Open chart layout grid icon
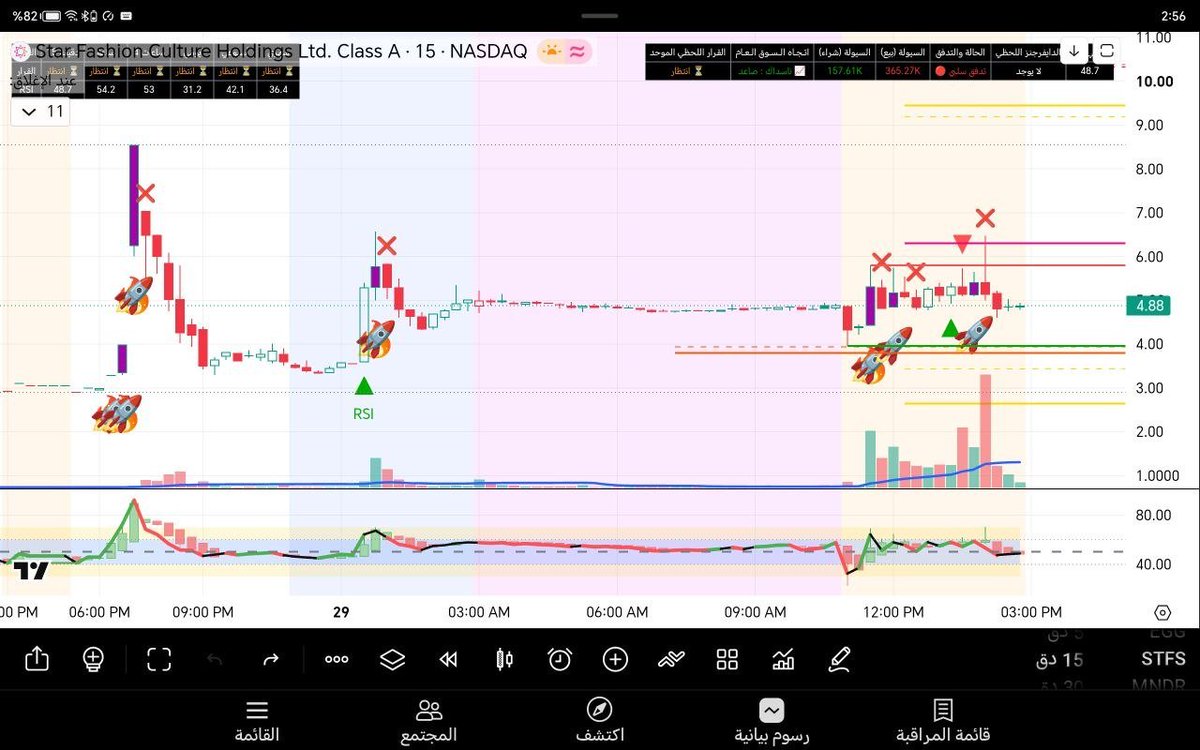Viewport: 1200px width, 750px height. [x=727, y=659]
